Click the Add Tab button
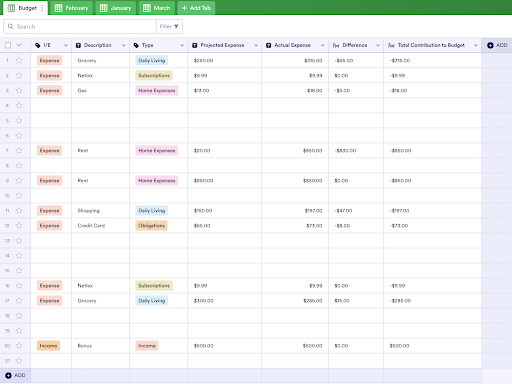The image size is (512, 384). point(196,8)
